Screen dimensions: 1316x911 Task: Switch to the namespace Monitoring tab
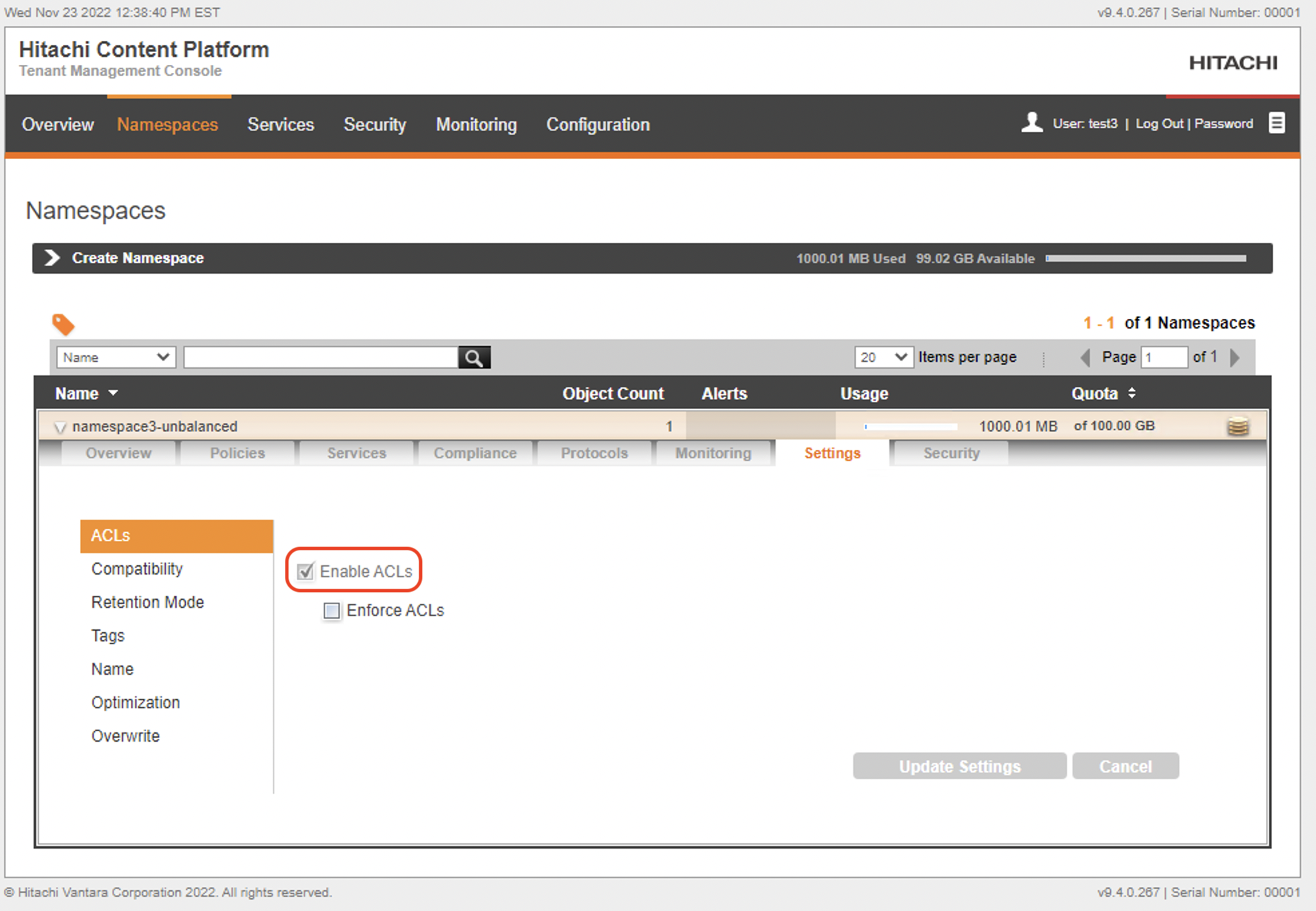714,453
